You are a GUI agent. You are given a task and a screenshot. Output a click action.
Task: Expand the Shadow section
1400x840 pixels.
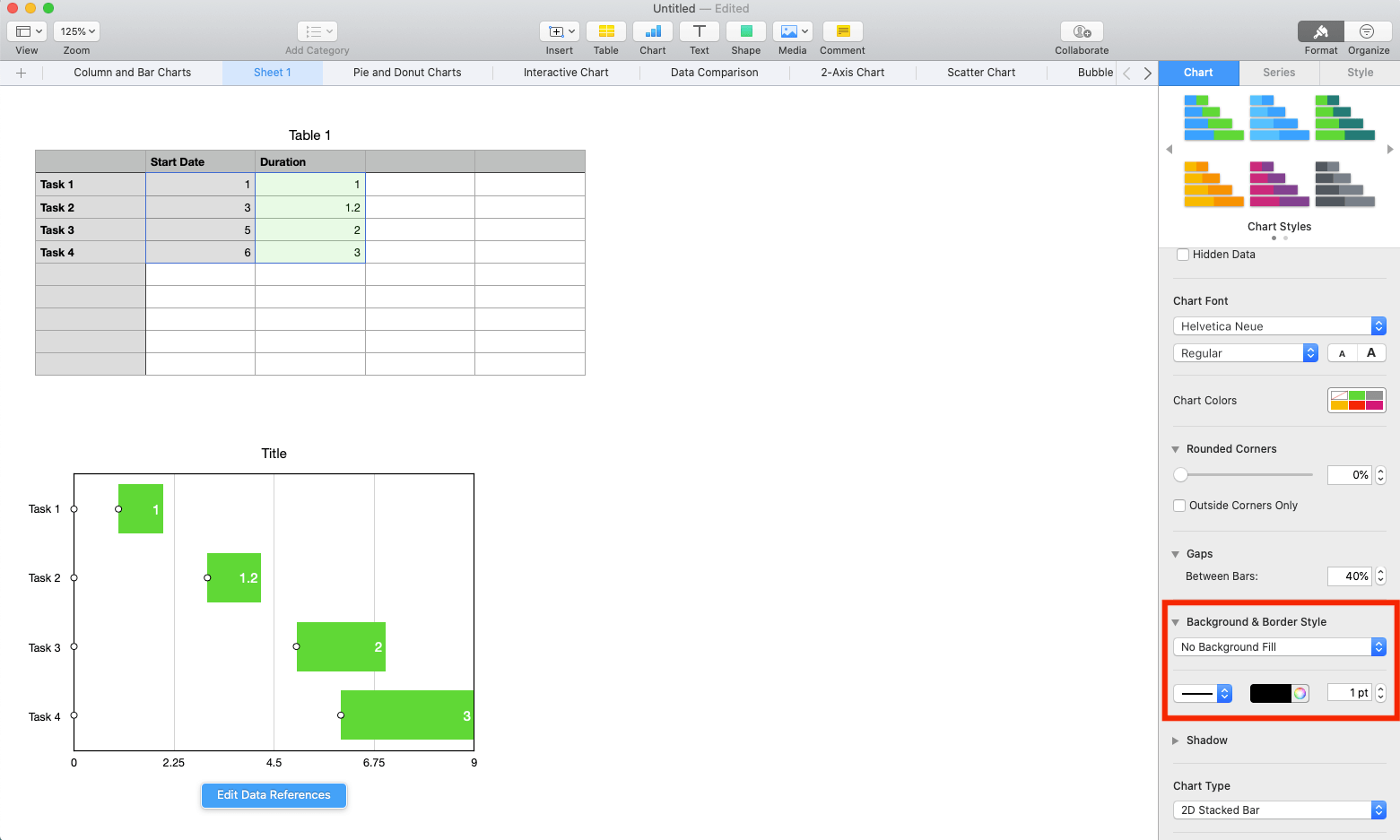1176,740
